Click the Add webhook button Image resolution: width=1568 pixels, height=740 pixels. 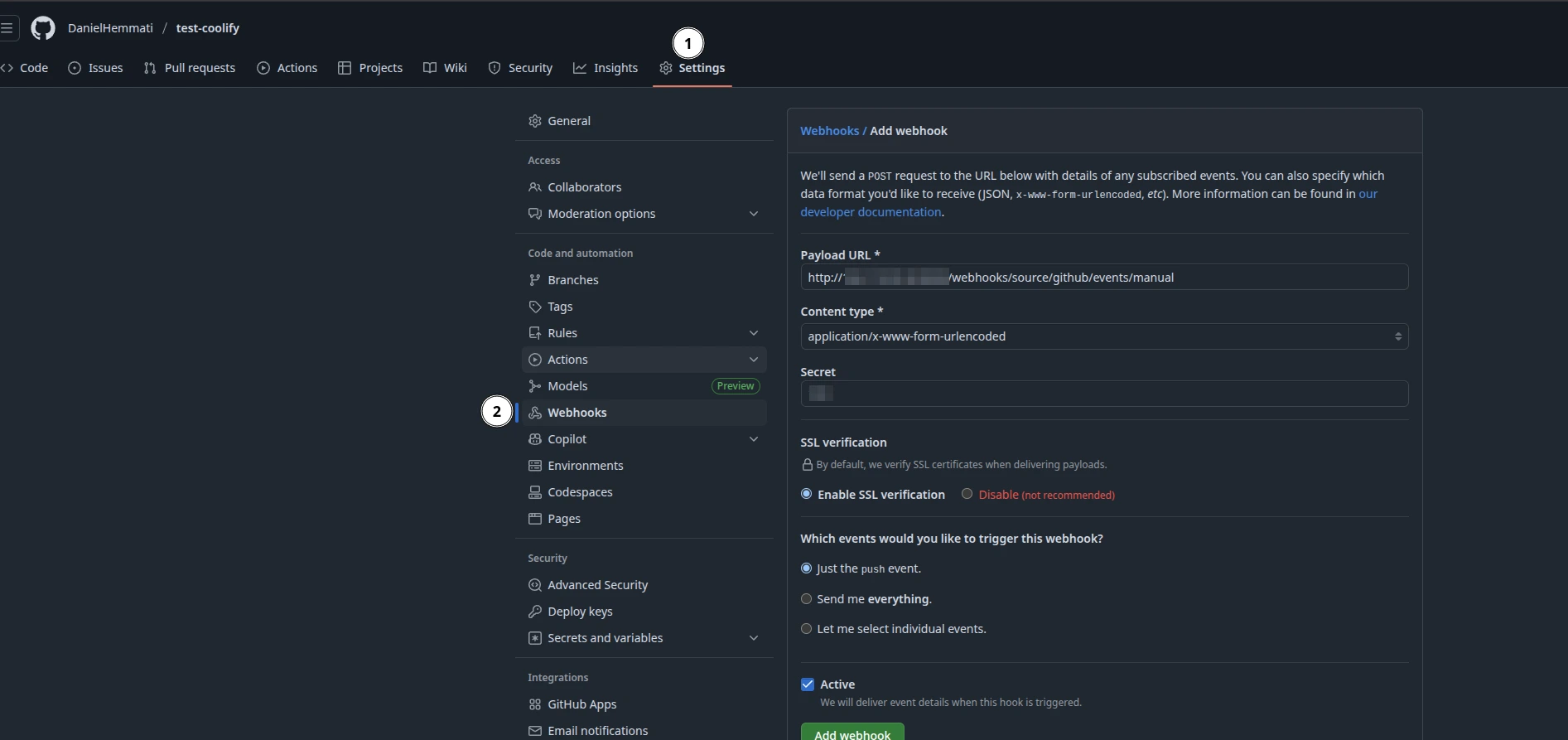852,733
